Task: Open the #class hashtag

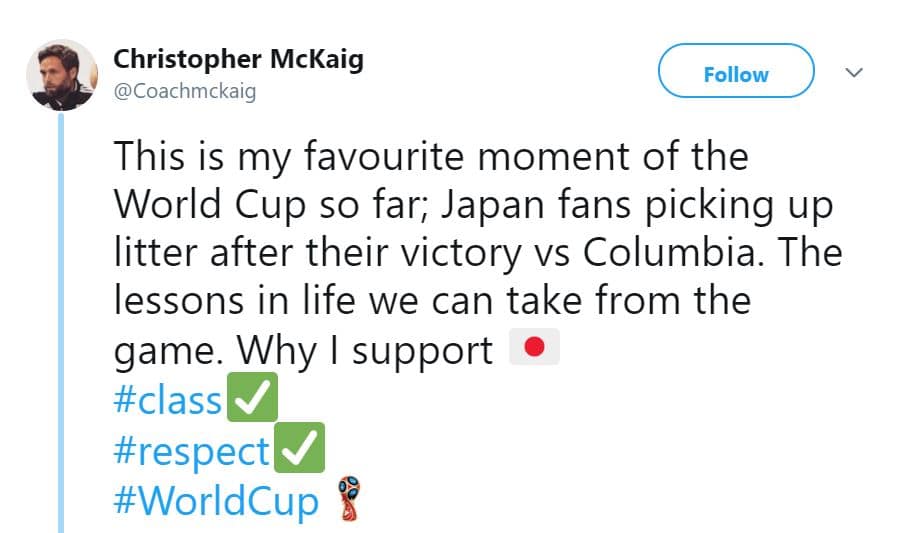Action: pyautogui.click(x=168, y=400)
